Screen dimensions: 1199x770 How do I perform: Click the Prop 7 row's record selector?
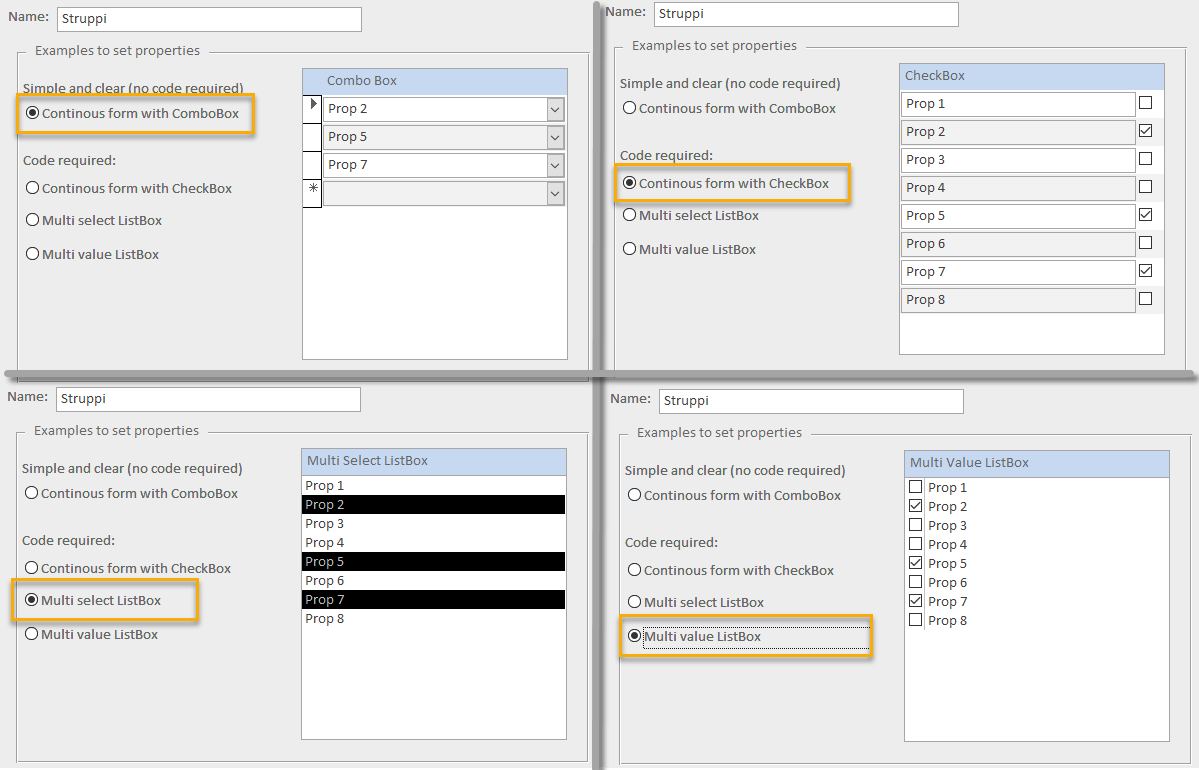(x=312, y=165)
